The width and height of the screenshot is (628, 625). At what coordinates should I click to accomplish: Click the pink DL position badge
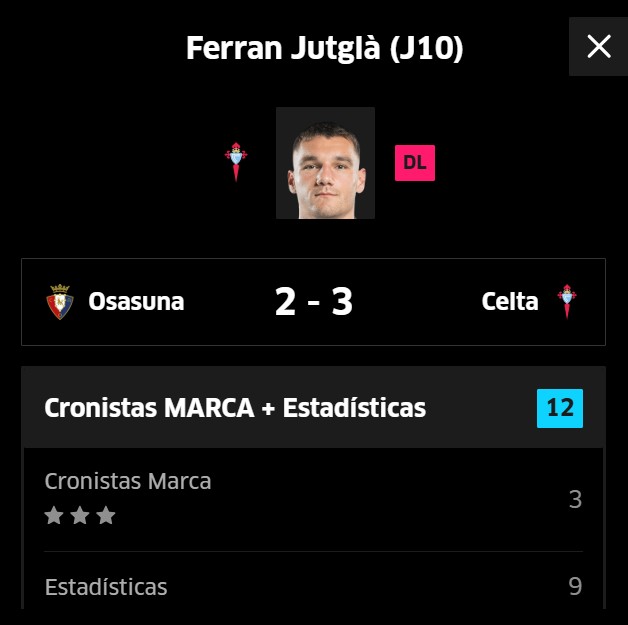415,163
